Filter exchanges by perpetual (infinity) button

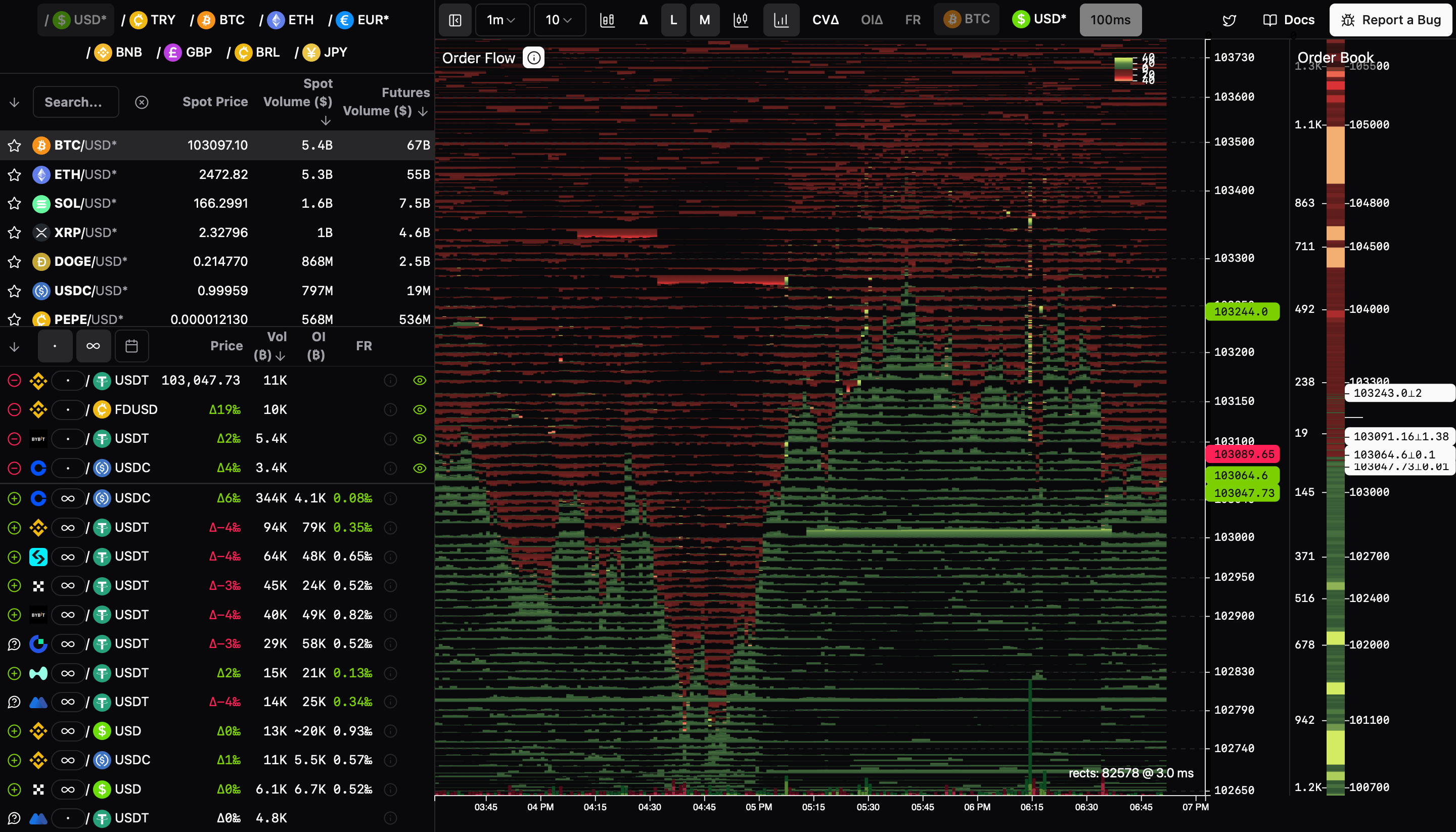[93, 346]
